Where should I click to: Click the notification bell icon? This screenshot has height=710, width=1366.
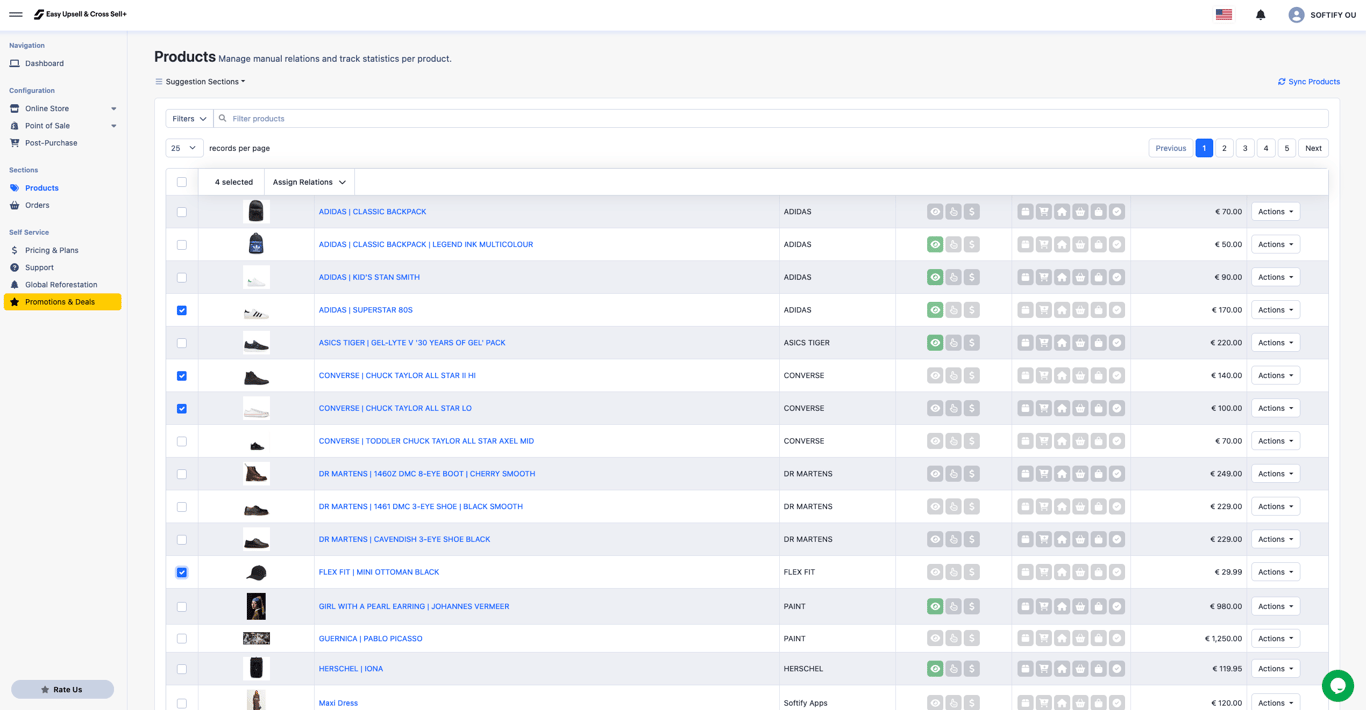(1260, 15)
